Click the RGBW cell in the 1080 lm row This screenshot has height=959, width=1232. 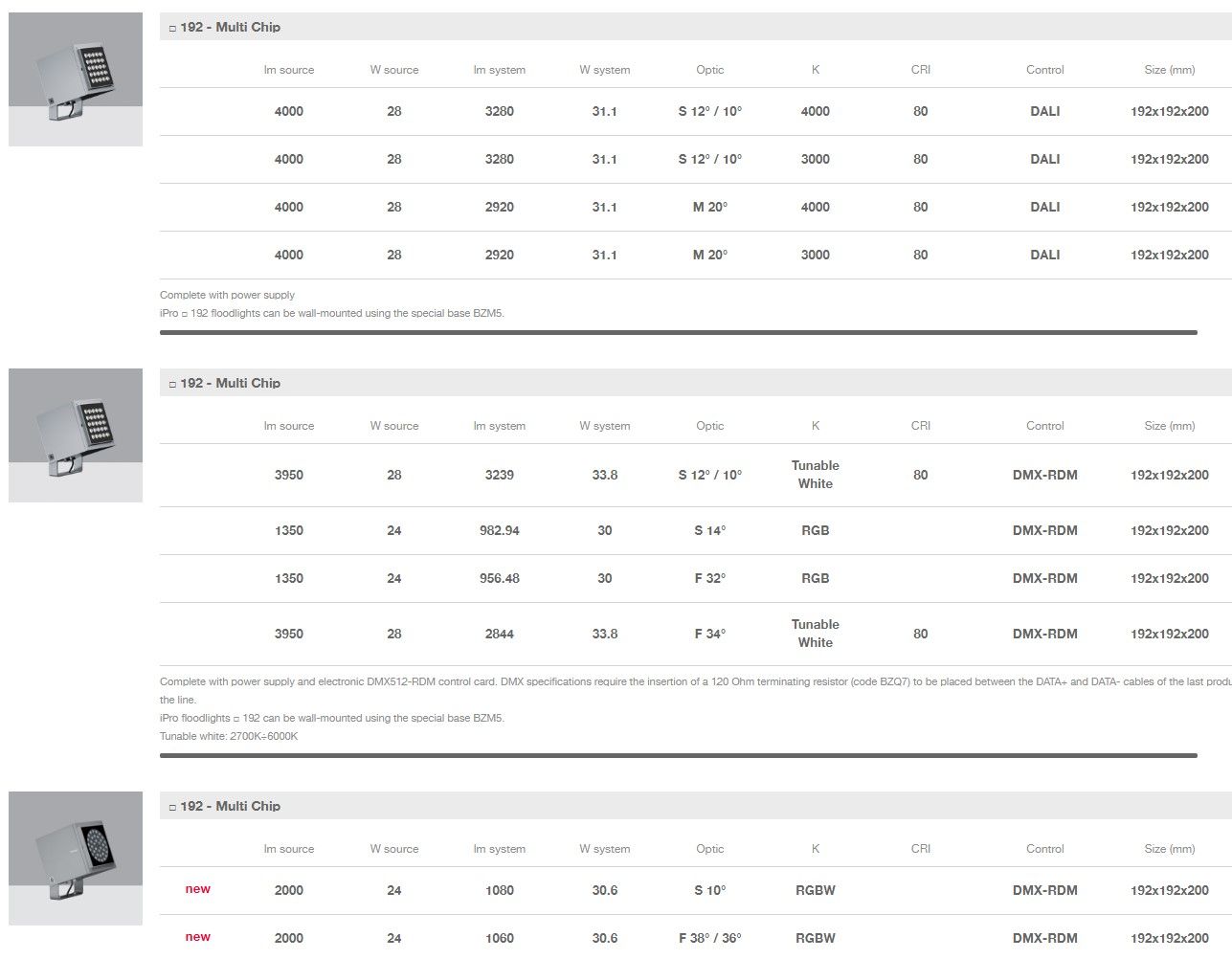(815, 890)
